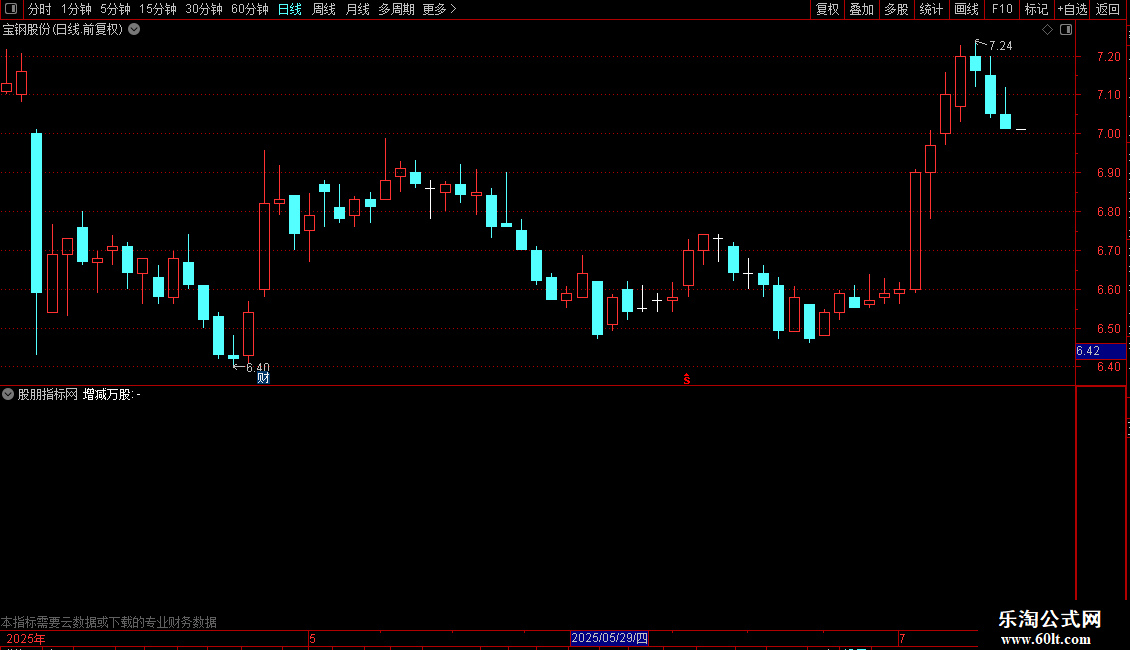Click the 宝钢股份(日线.前复权) chart title
The image size is (1130, 650).
click(63, 30)
